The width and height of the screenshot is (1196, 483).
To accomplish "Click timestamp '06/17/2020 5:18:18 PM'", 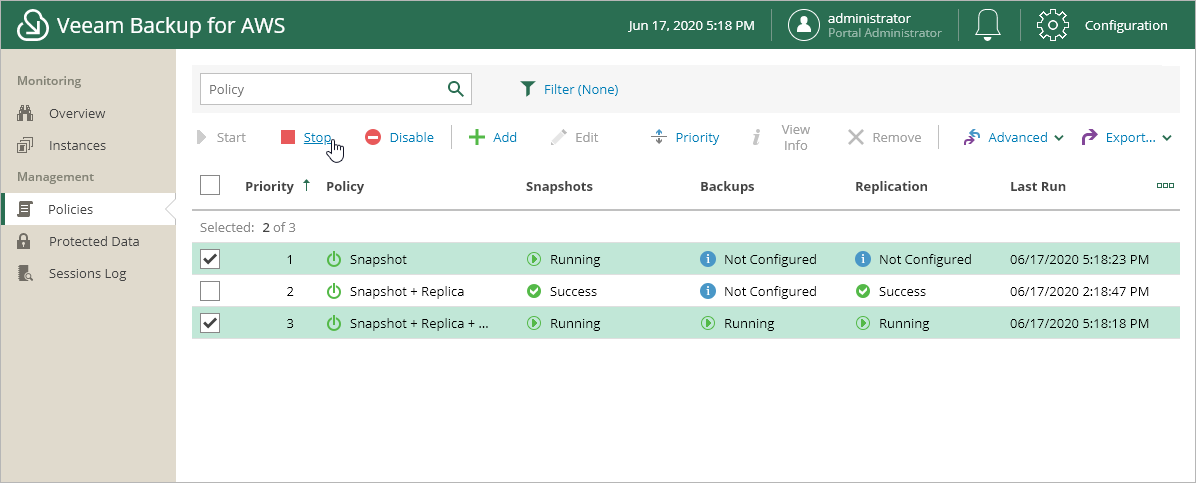I will pyautogui.click(x=1079, y=324).
